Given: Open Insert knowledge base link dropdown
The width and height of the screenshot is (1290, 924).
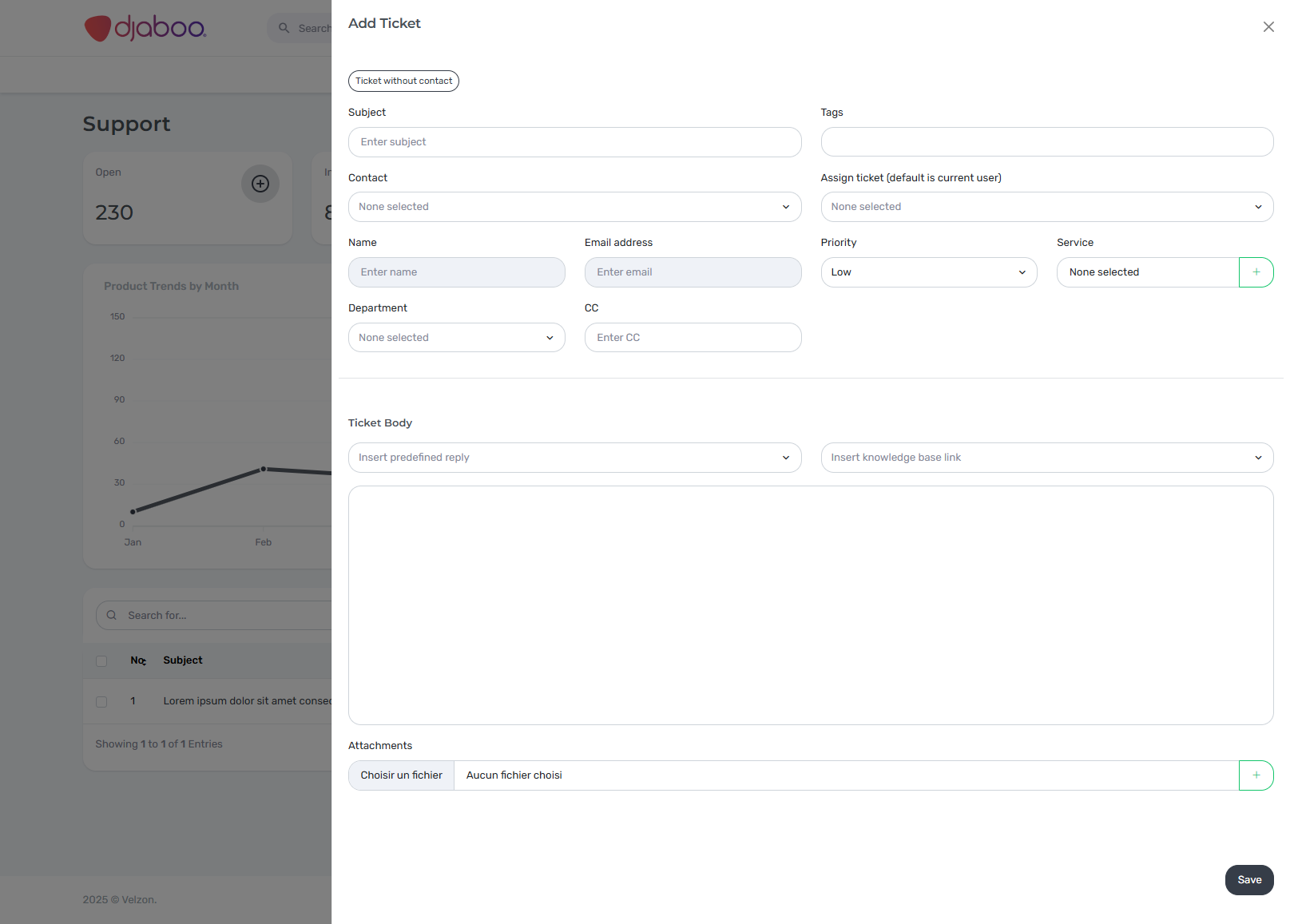Looking at the screenshot, I should pos(1046,458).
